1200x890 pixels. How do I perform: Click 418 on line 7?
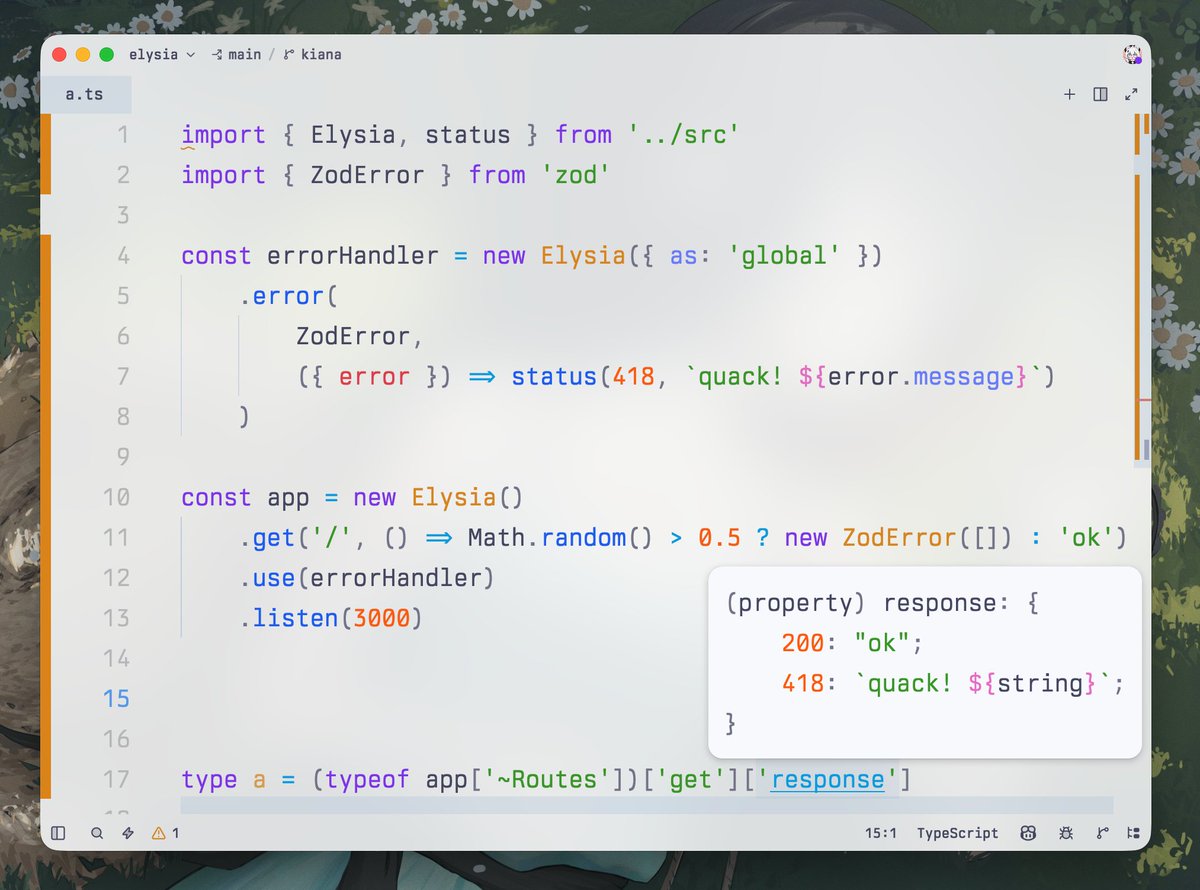[634, 377]
